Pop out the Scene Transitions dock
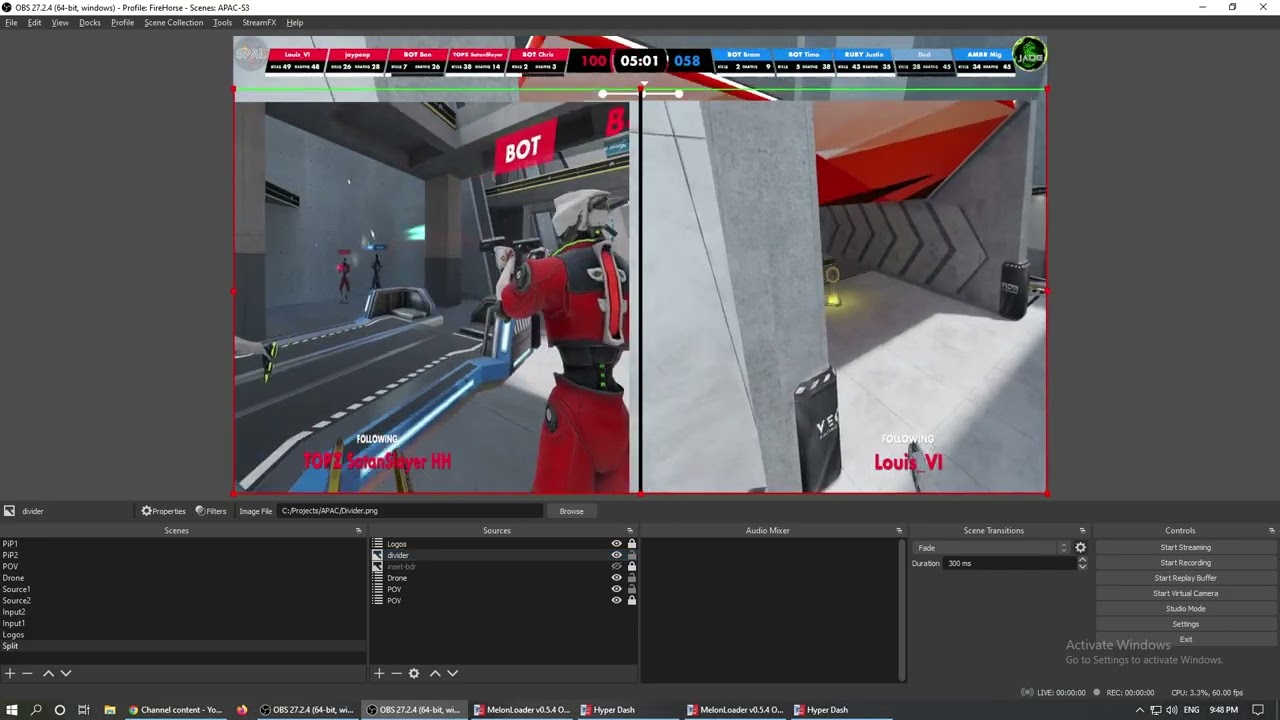 (1082, 531)
